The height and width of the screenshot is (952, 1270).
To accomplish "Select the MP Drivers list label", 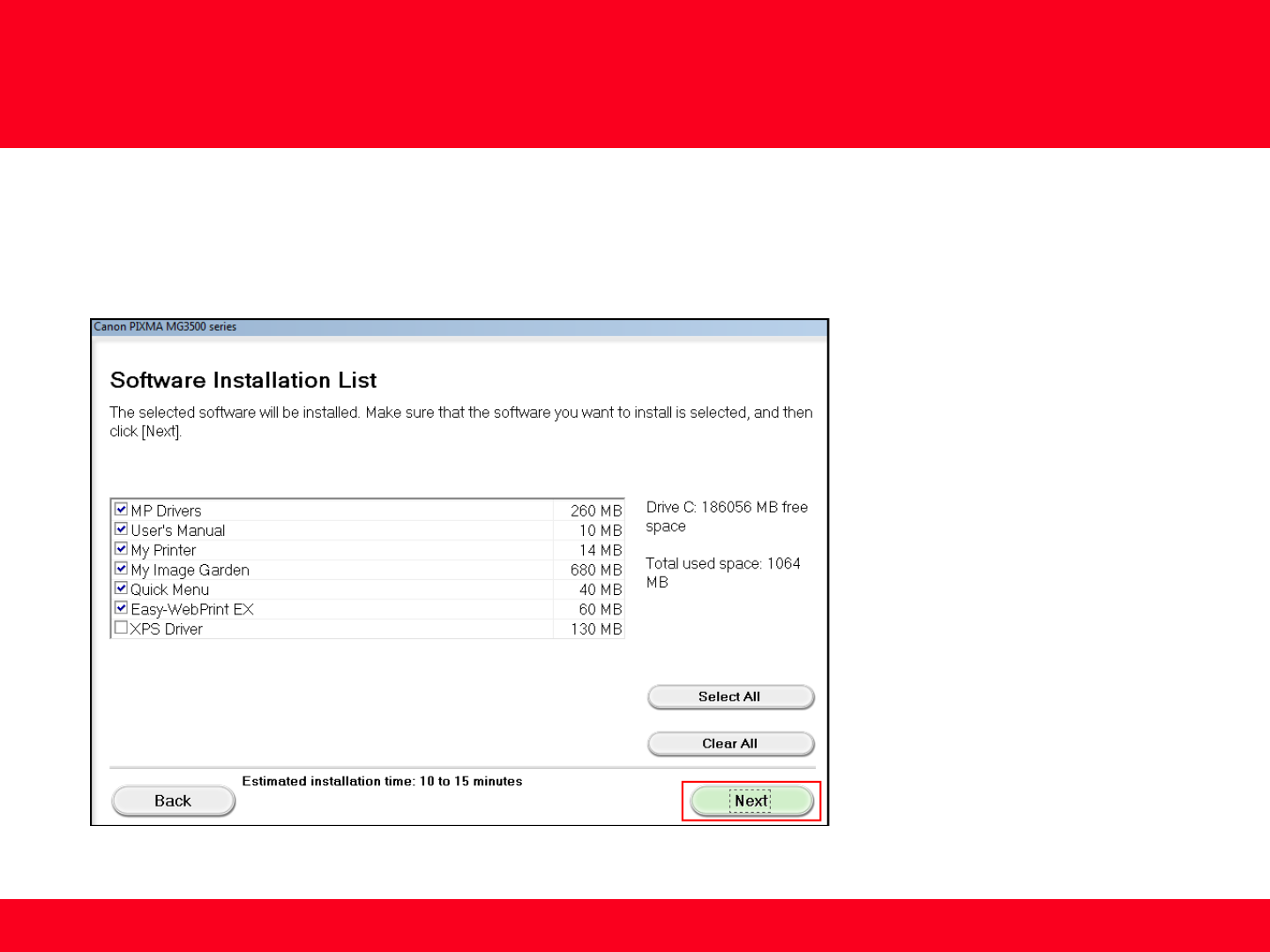I will tap(166, 511).
